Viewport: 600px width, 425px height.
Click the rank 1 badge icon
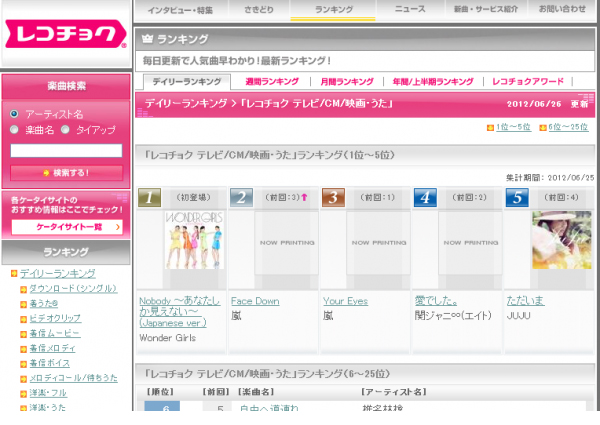[x=149, y=197]
